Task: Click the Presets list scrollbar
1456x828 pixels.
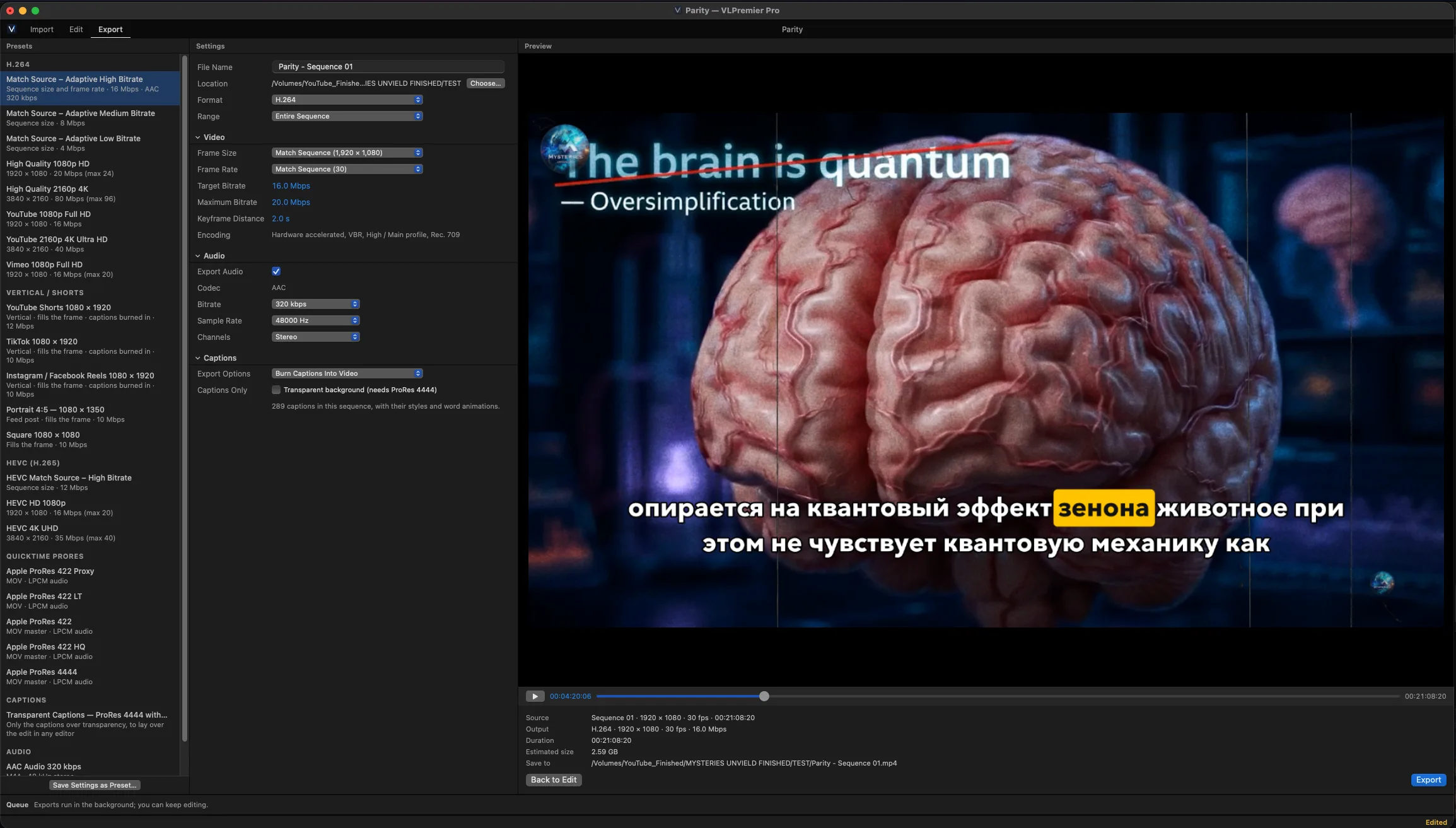Action: [x=185, y=397]
